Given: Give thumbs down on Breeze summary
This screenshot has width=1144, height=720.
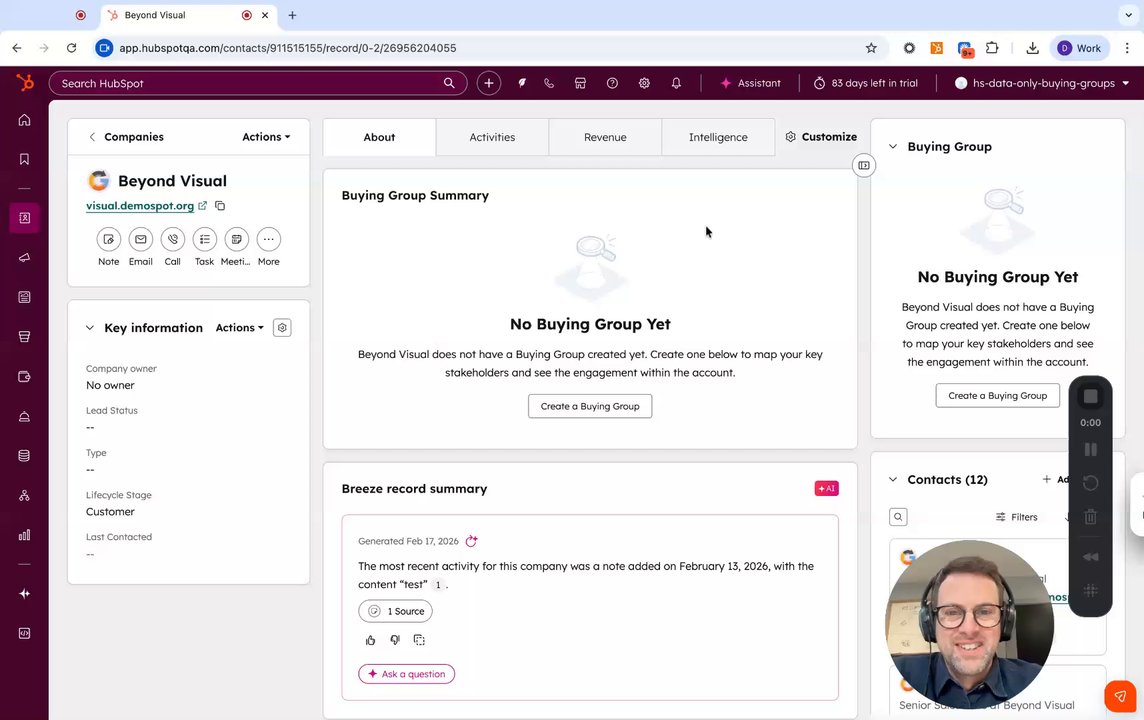Looking at the screenshot, I should pyautogui.click(x=395, y=640).
